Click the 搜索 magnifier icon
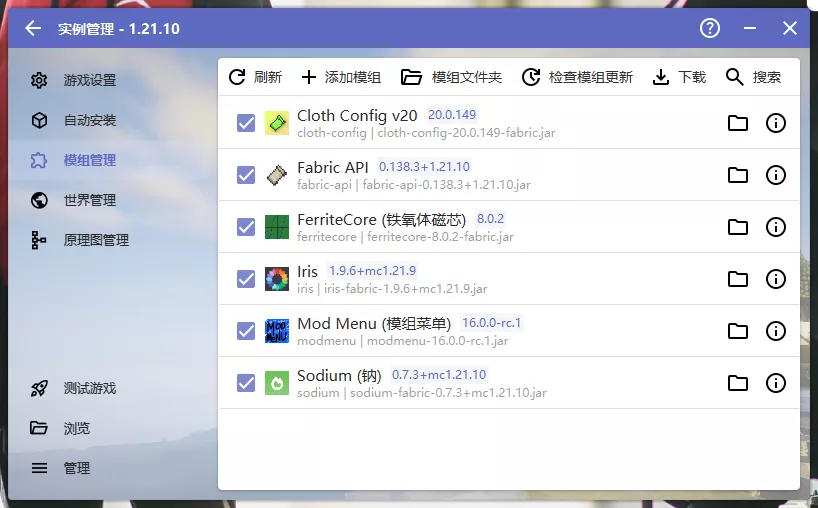The image size is (818, 508). pos(735,77)
